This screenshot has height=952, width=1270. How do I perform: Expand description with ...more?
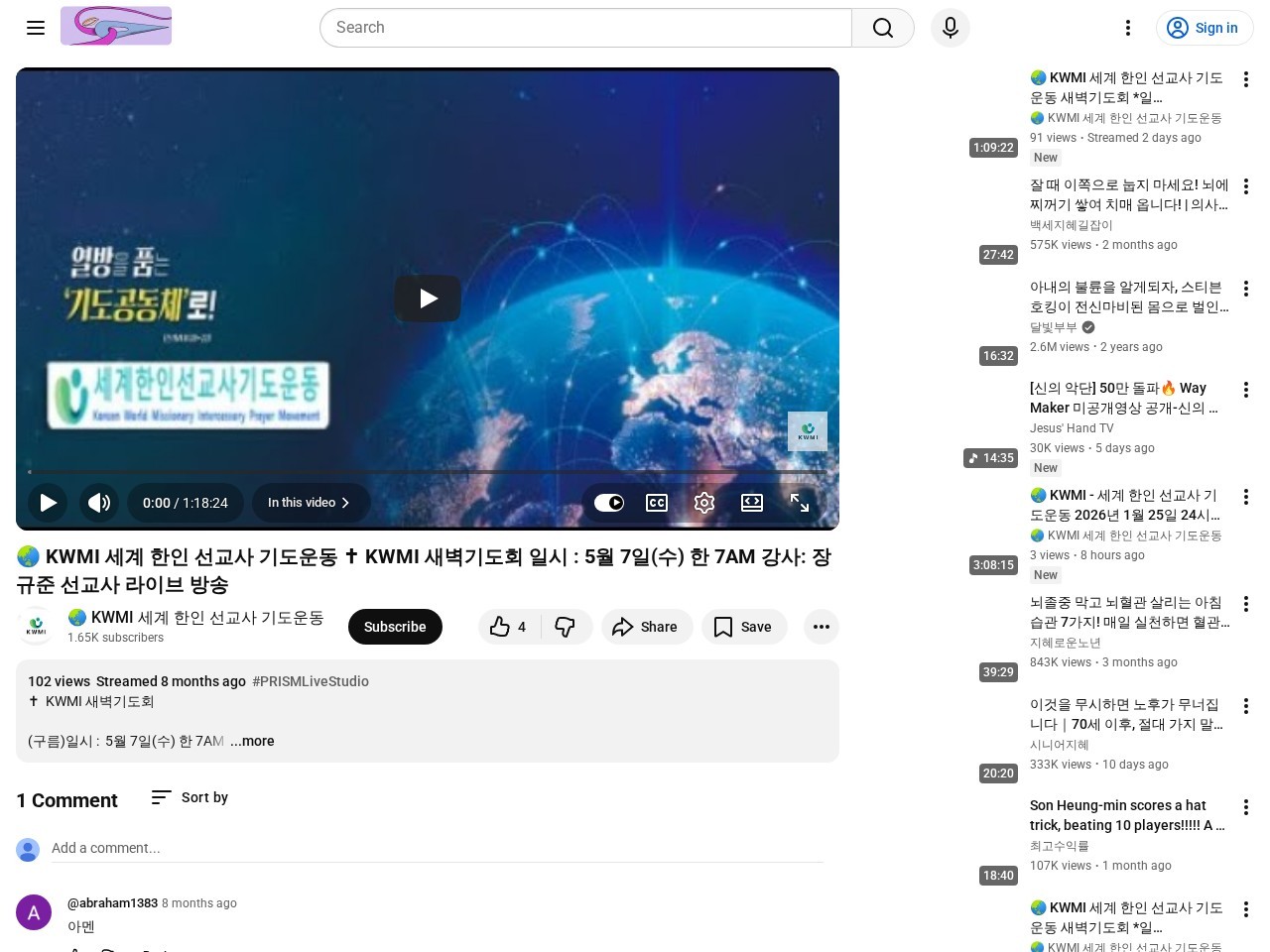pos(252,741)
